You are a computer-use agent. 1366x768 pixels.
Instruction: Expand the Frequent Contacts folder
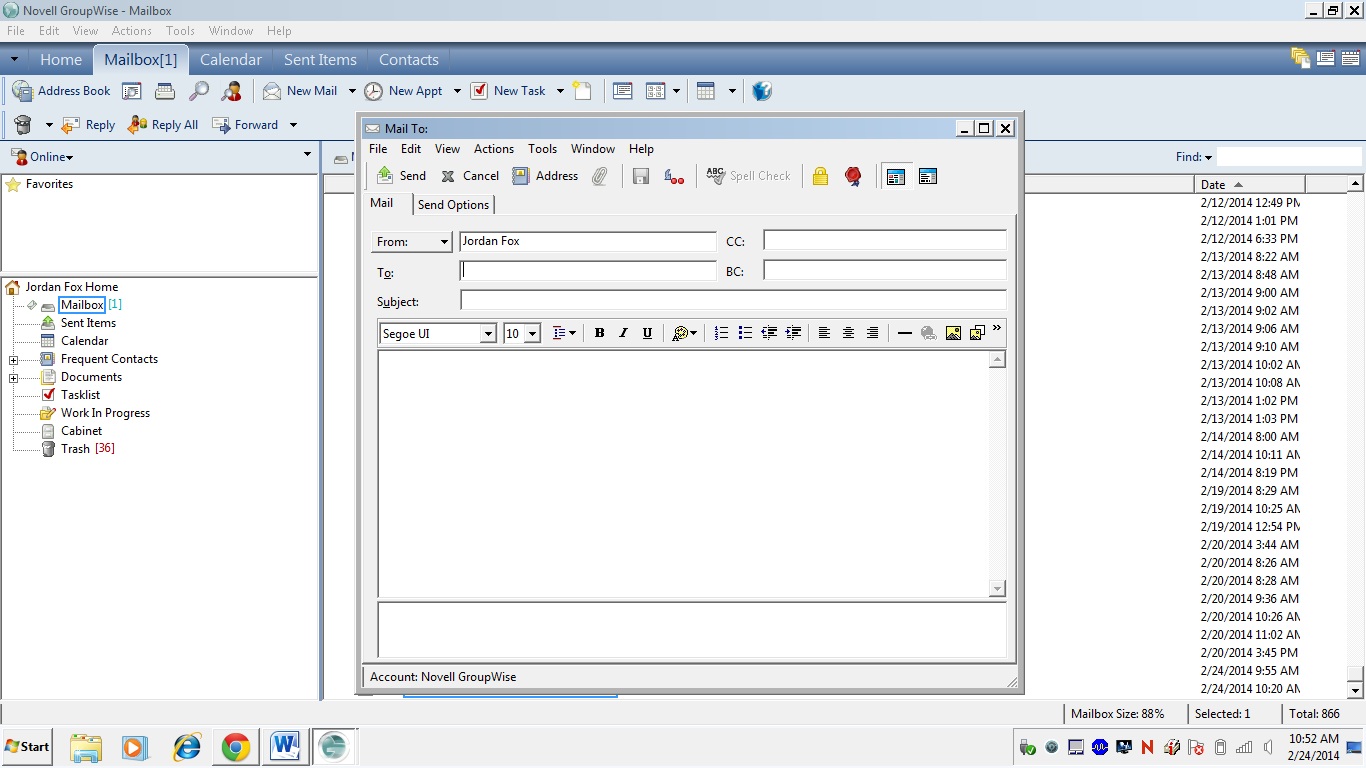pyautogui.click(x=13, y=360)
